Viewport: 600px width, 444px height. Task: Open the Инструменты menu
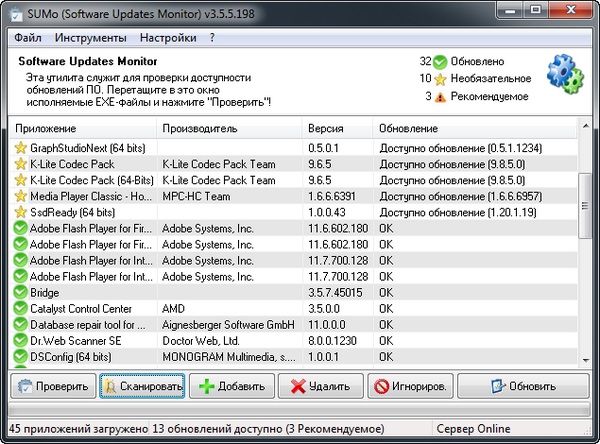pos(90,38)
